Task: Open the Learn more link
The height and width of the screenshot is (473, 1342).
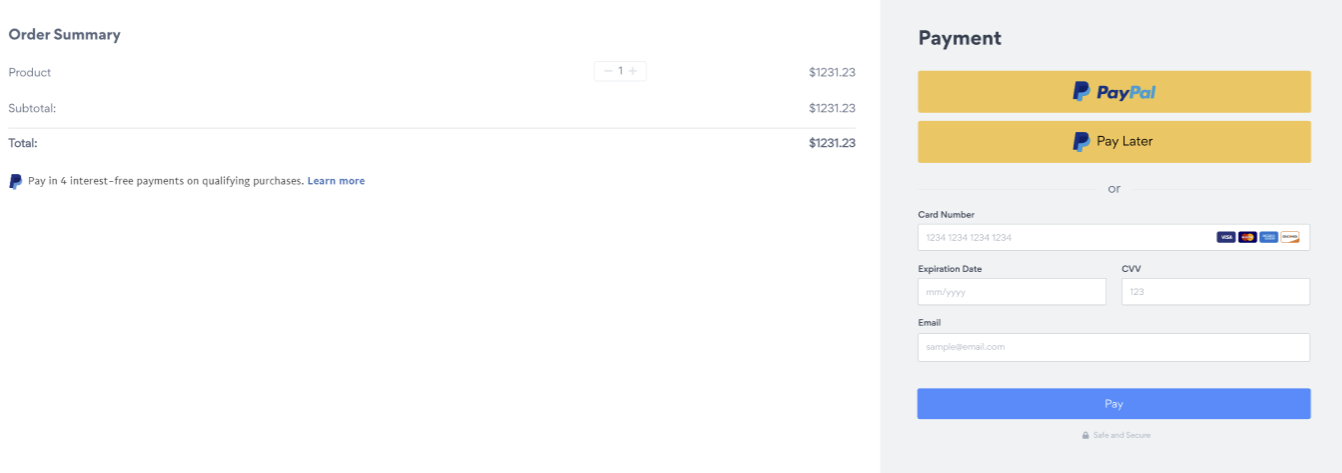Action: coord(336,181)
